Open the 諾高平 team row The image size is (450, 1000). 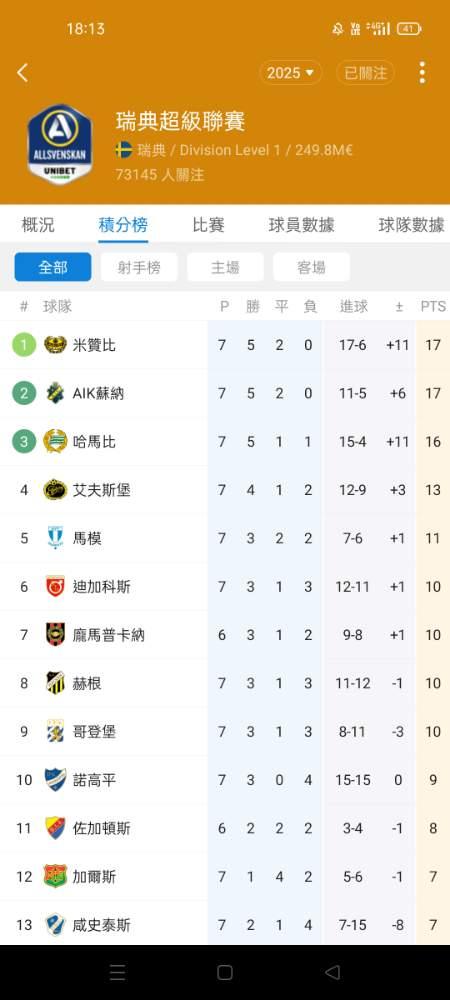225,780
